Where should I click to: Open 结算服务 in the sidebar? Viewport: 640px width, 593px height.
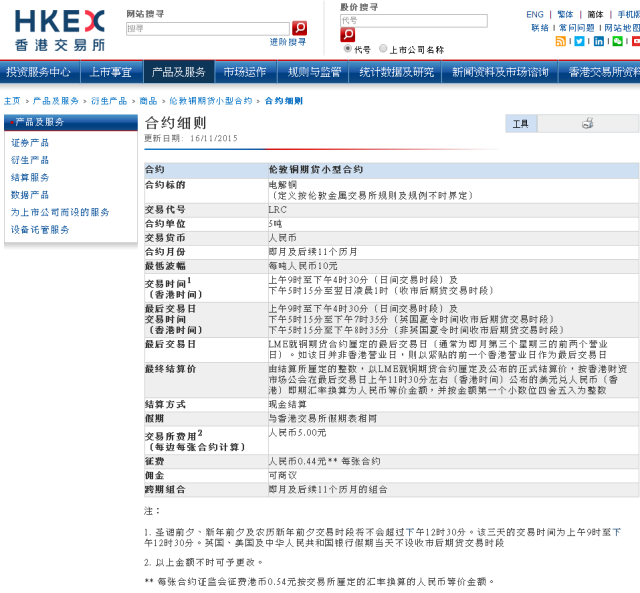point(30,177)
